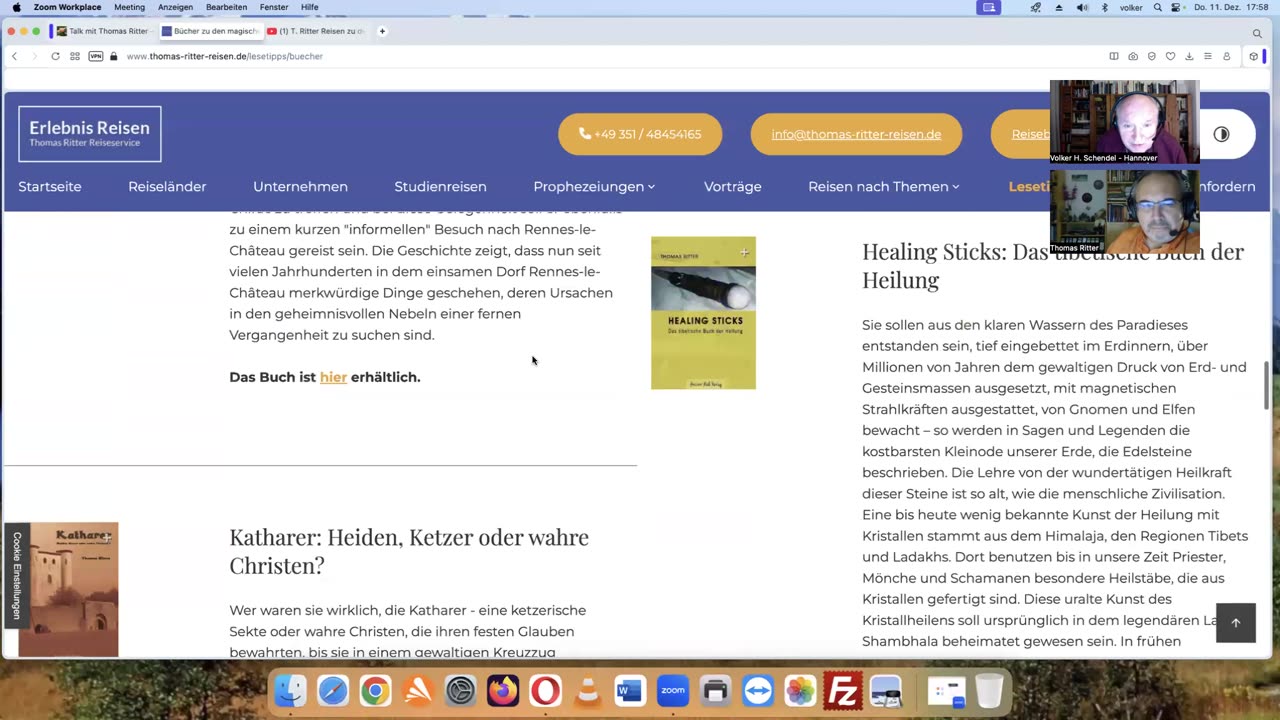The height and width of the screenshot is (720, 1280).
Task: Click the Healing Sticks book cover
Action: coord(703,313)
